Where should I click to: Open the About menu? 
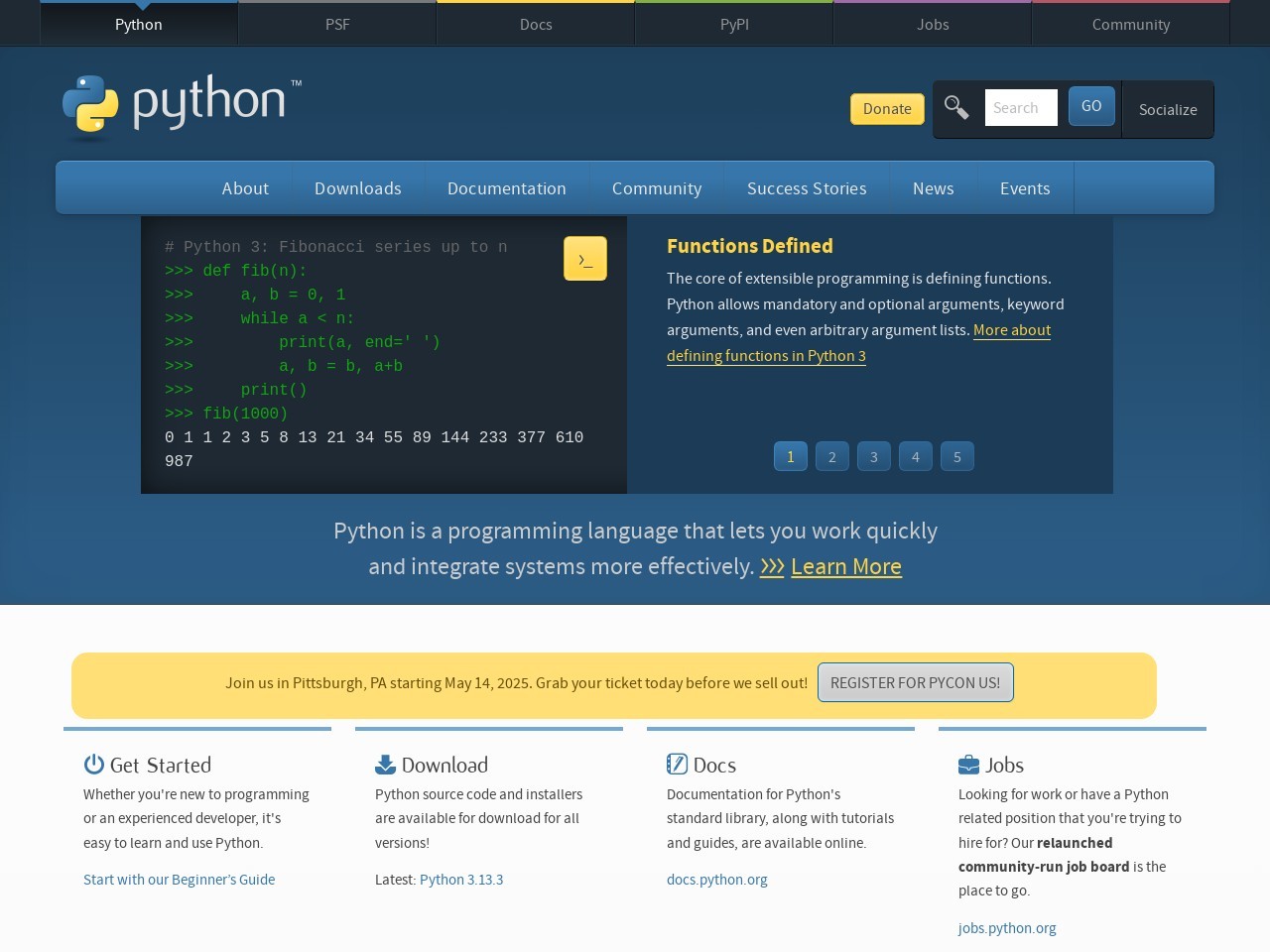(245, 188)
